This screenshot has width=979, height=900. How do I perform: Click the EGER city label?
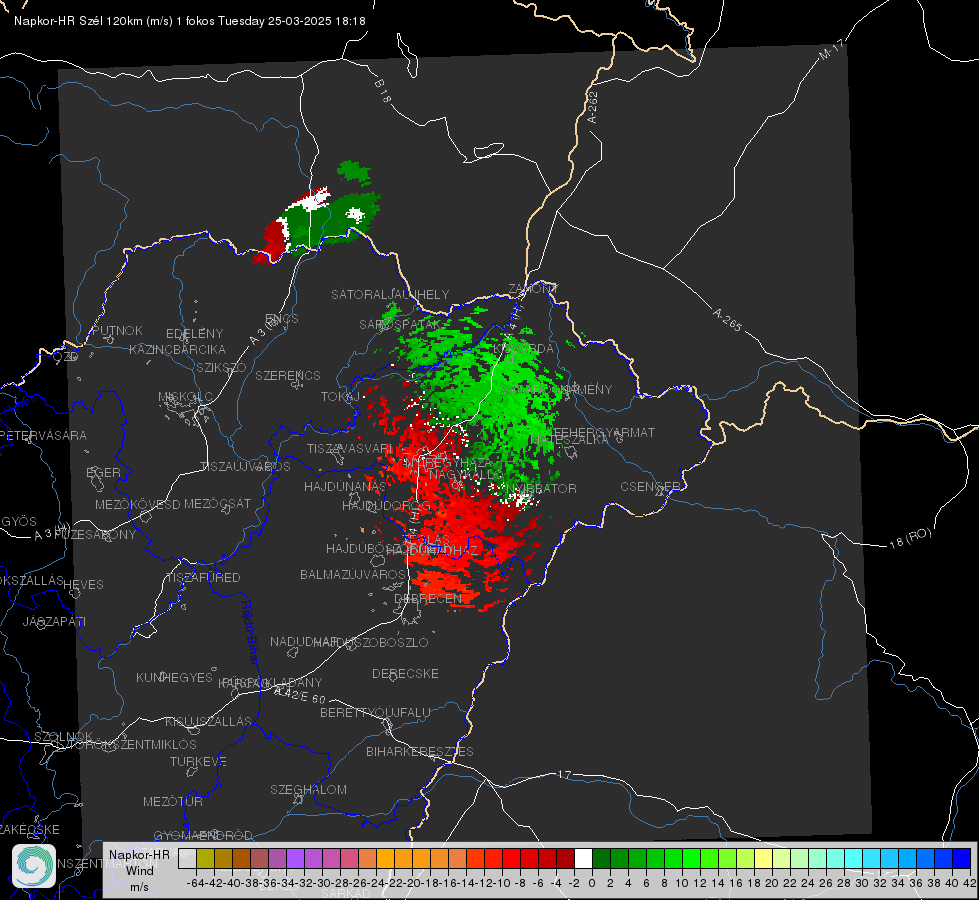103,473
